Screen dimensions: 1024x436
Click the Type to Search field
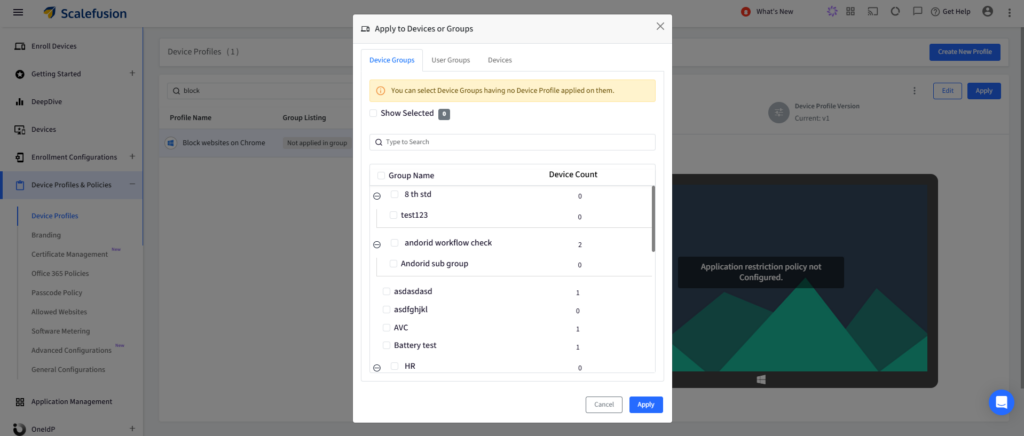coord(513,142)
